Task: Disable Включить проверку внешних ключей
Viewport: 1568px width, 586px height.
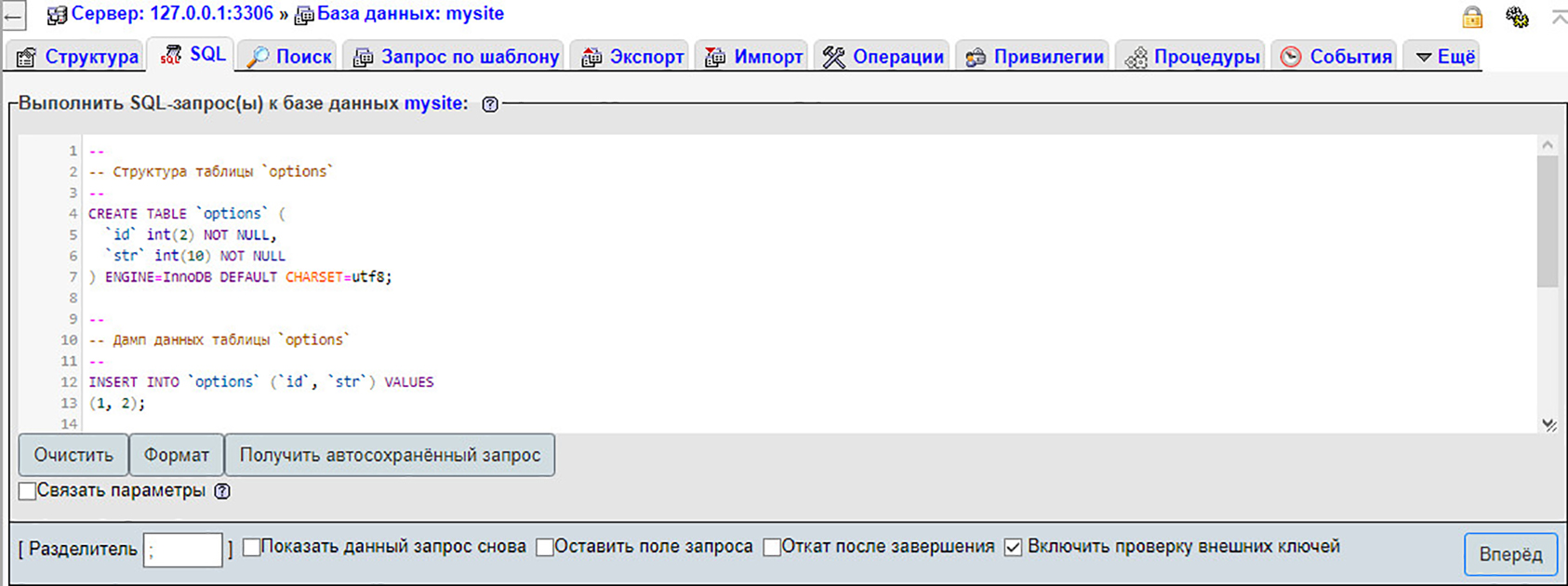Action: coord(1013,547)
